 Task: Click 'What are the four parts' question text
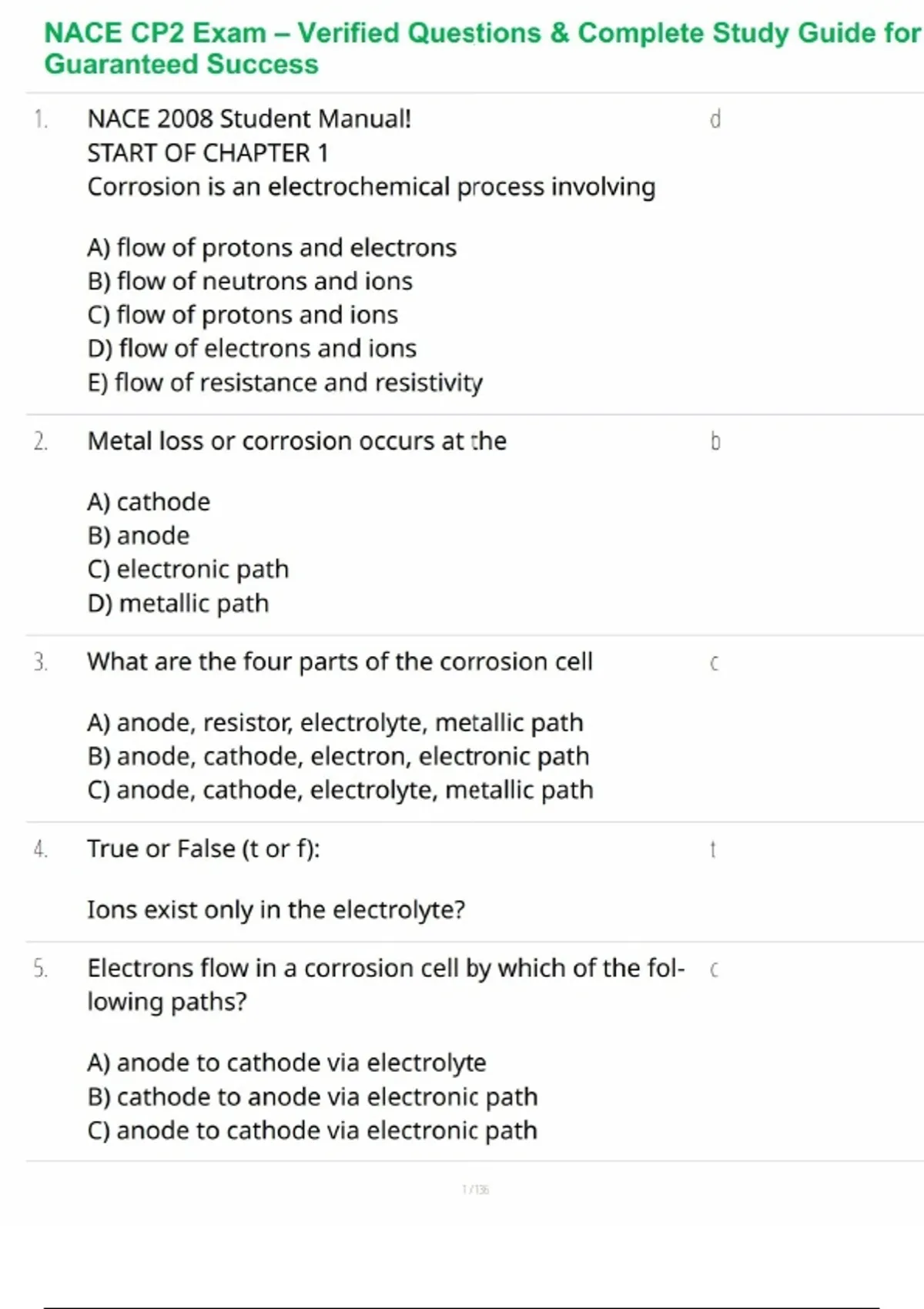coord(340,661)
